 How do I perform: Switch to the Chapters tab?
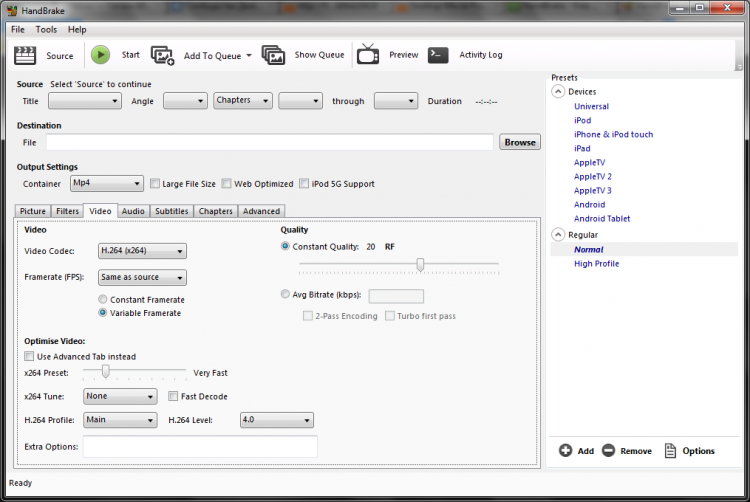pyautogui.click(x=215, y=211)
